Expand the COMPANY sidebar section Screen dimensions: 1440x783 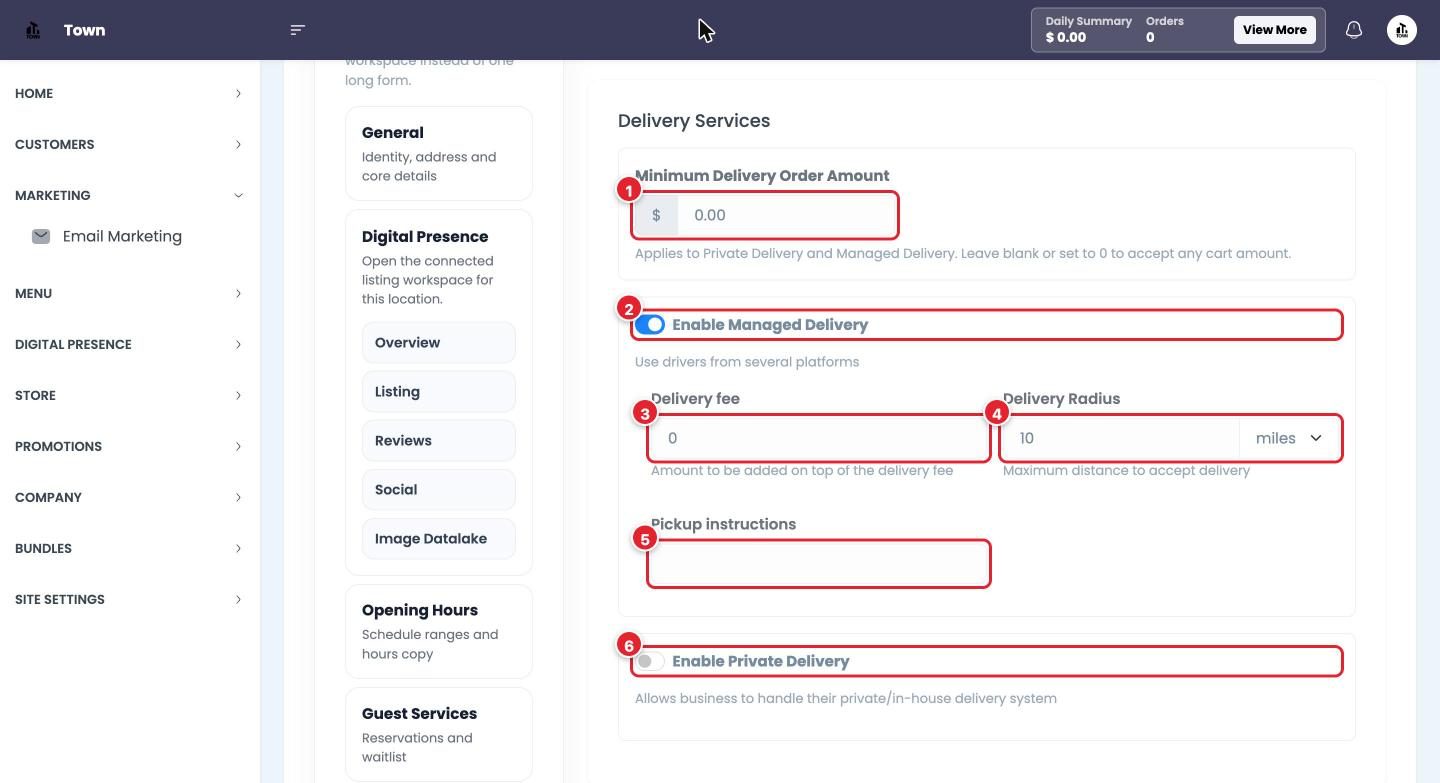(x=128, y=497)
